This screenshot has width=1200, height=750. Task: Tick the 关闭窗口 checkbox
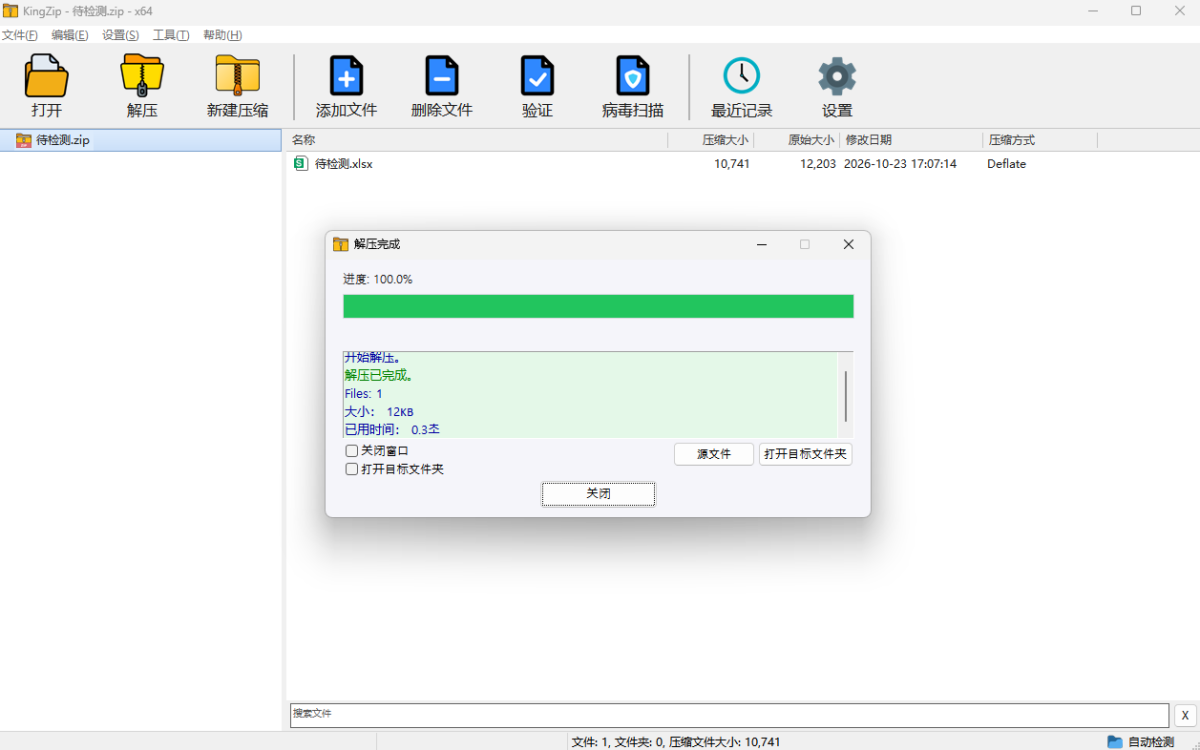(x=352, y=451)
